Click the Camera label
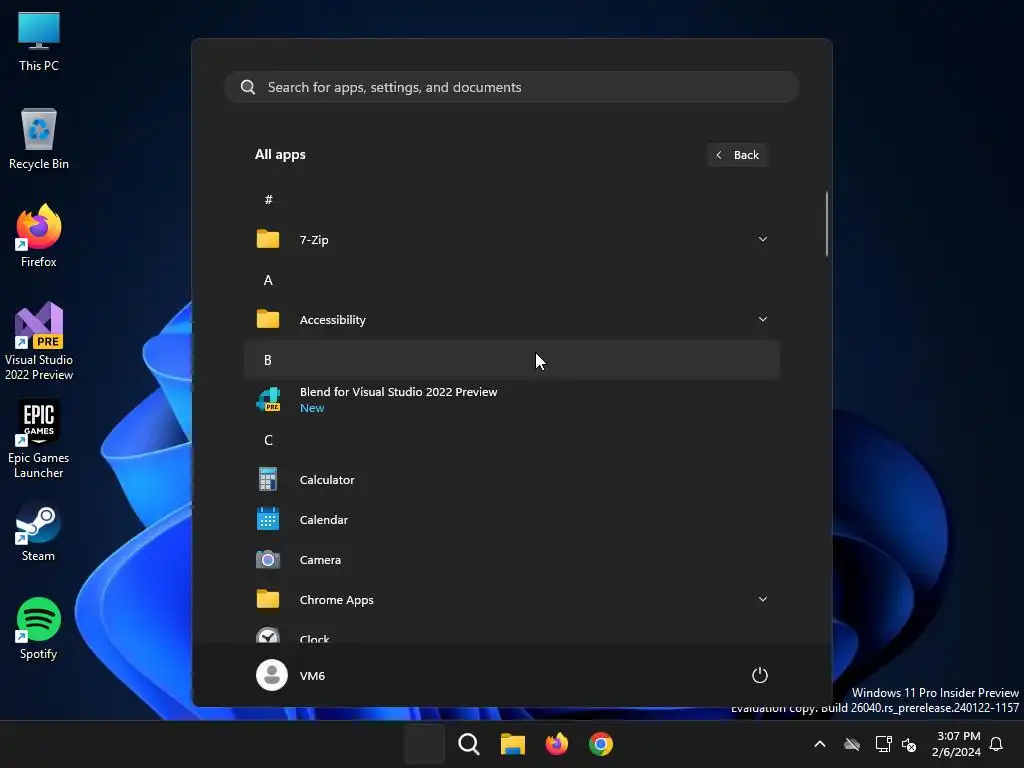The image size is (1024, 768). pos(320,560)
